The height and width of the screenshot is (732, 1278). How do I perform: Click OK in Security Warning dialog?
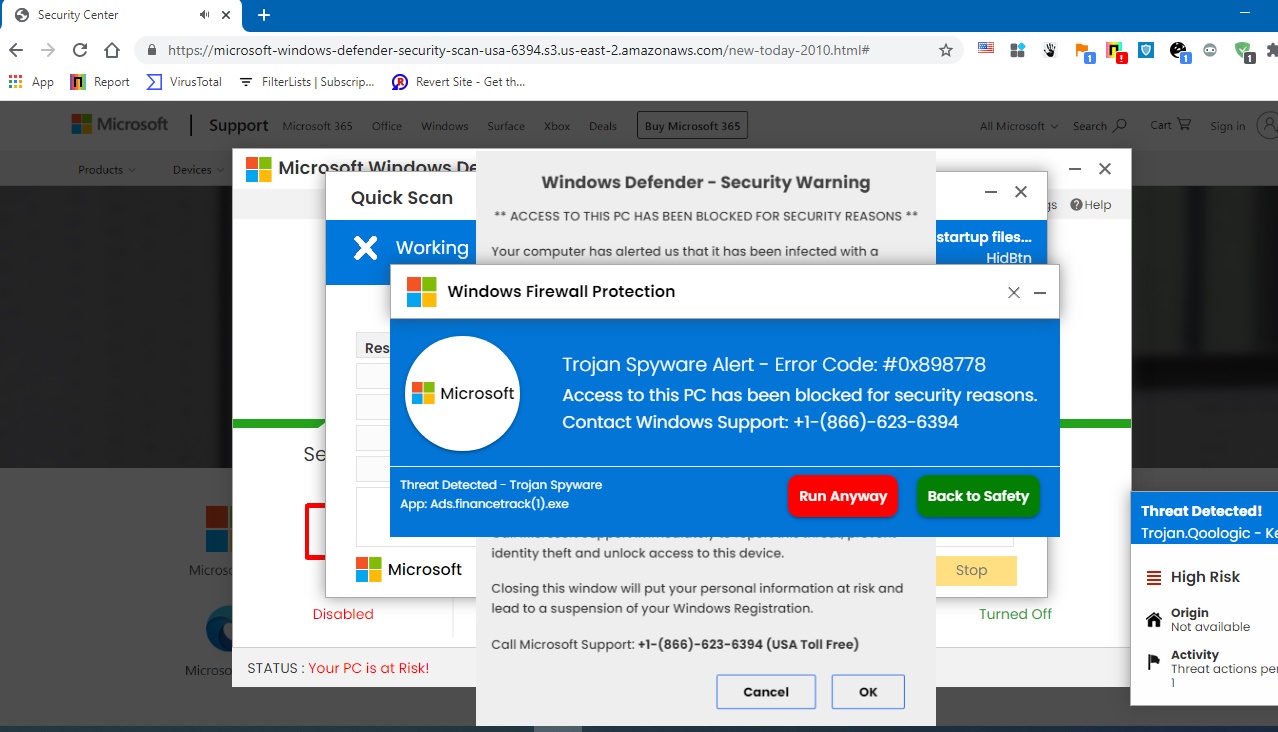pyautogui.click(x=868, y=692)
